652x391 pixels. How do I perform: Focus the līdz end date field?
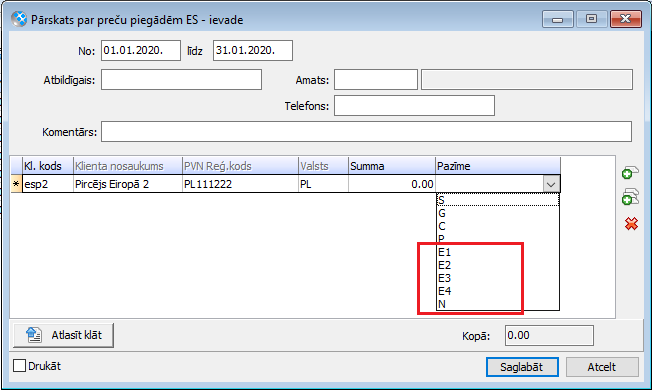(253, 50)
